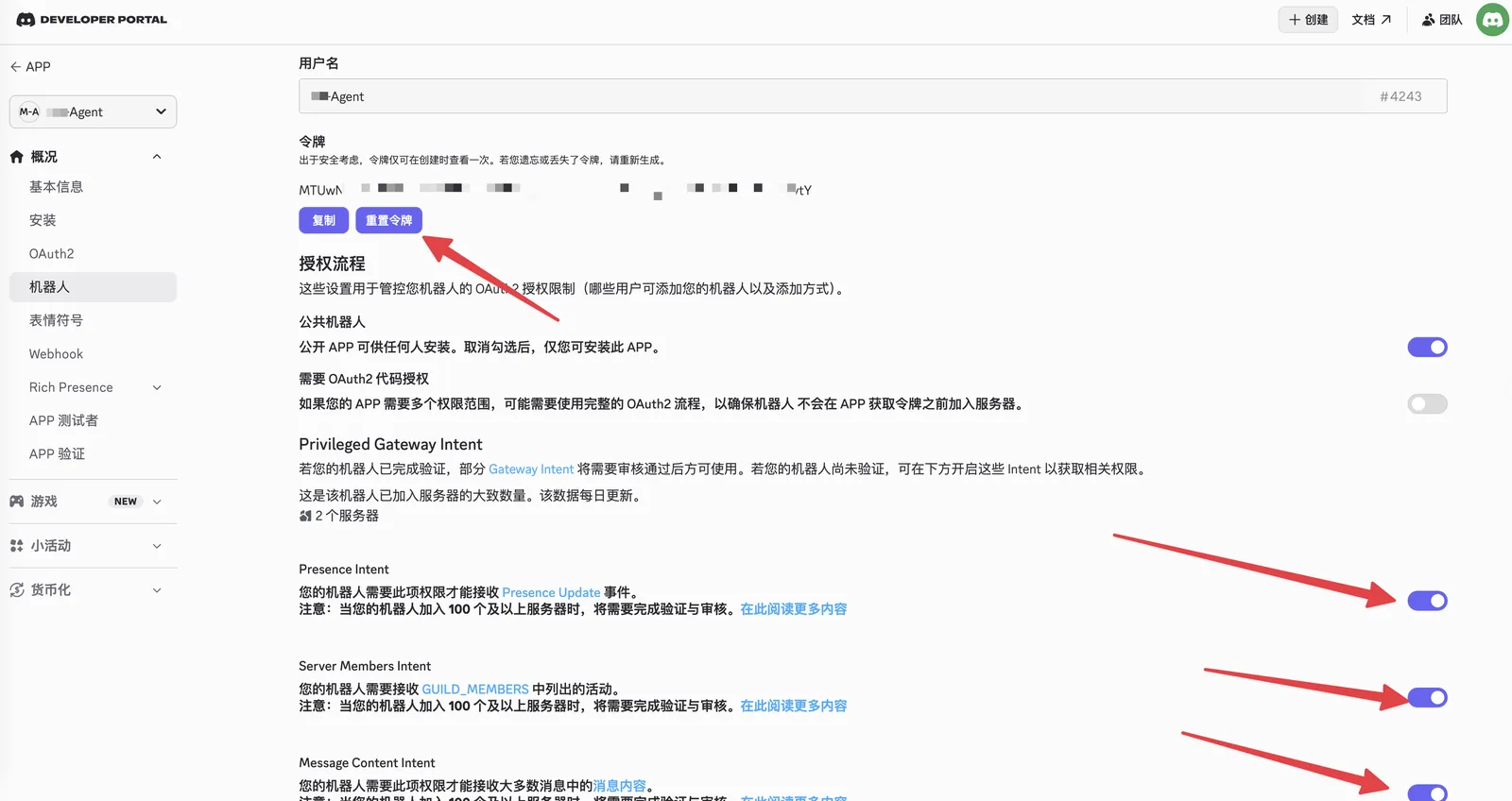Expand the 游戏 section chevron
The width and height of the screenshot is (1512, 801).
[157, 502]
